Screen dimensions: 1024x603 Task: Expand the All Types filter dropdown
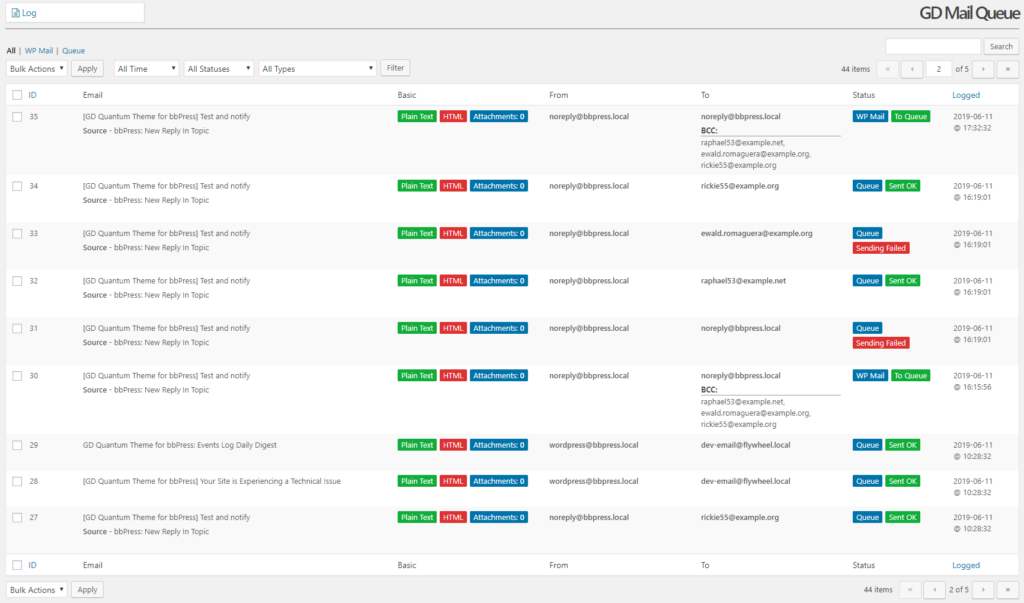(317, 68)
